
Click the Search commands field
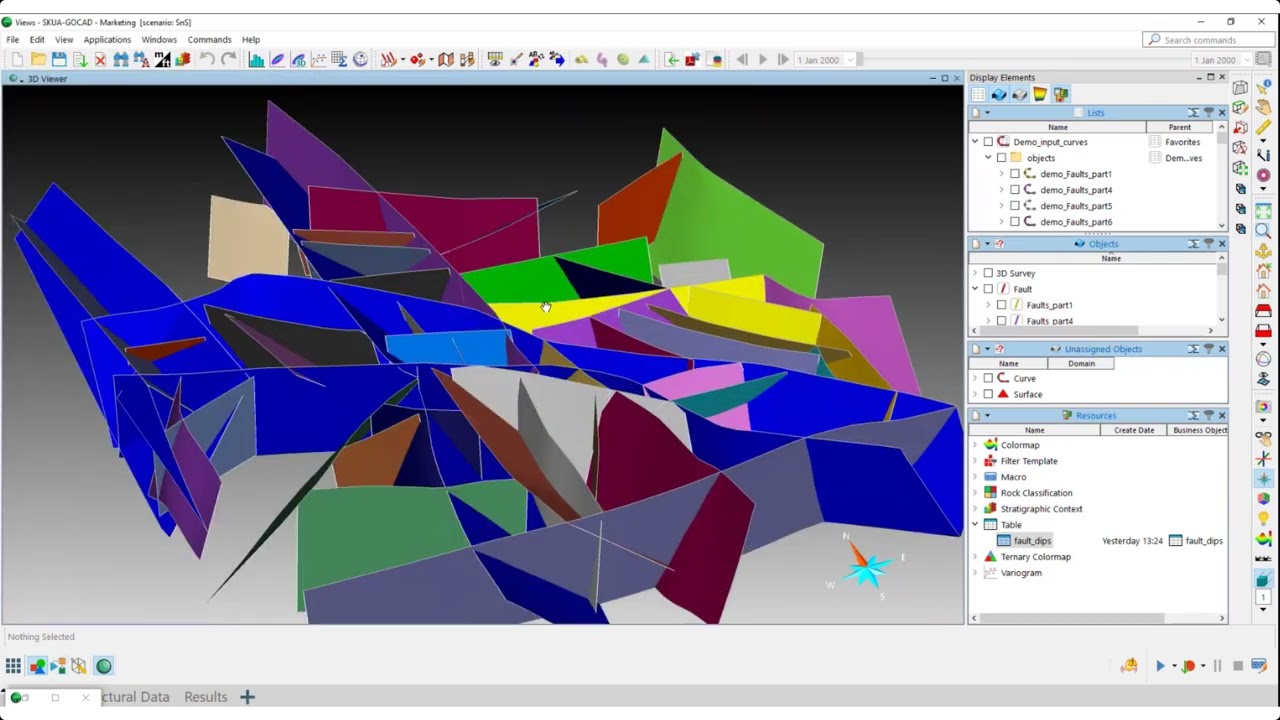[x=1206, y=40]
